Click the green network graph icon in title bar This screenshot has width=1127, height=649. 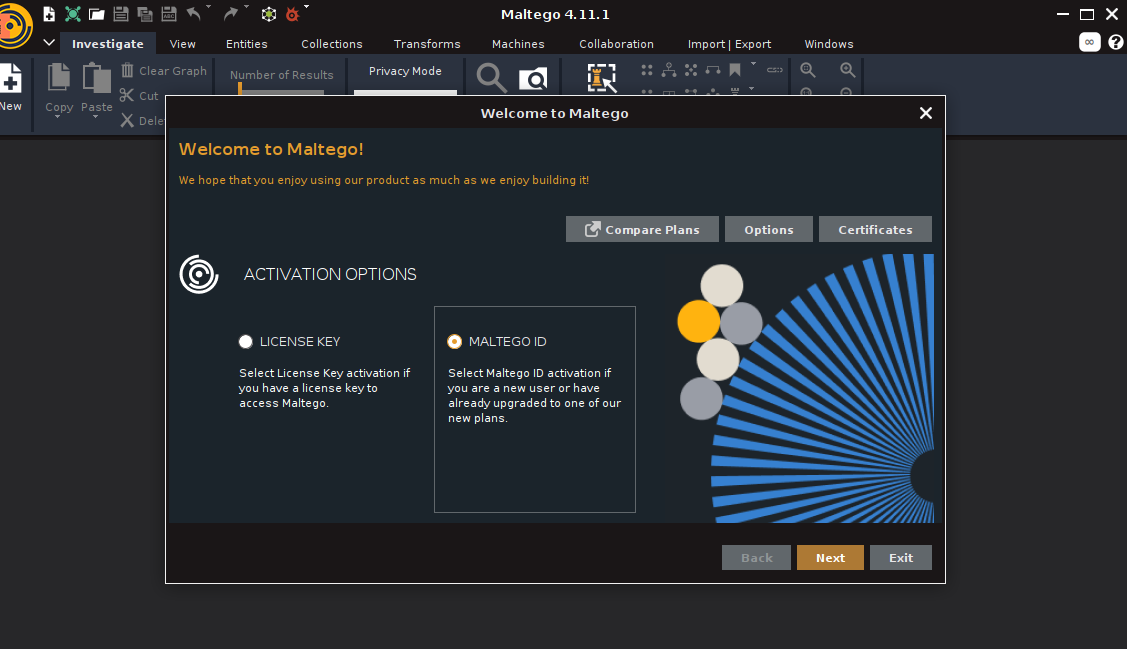73,14
